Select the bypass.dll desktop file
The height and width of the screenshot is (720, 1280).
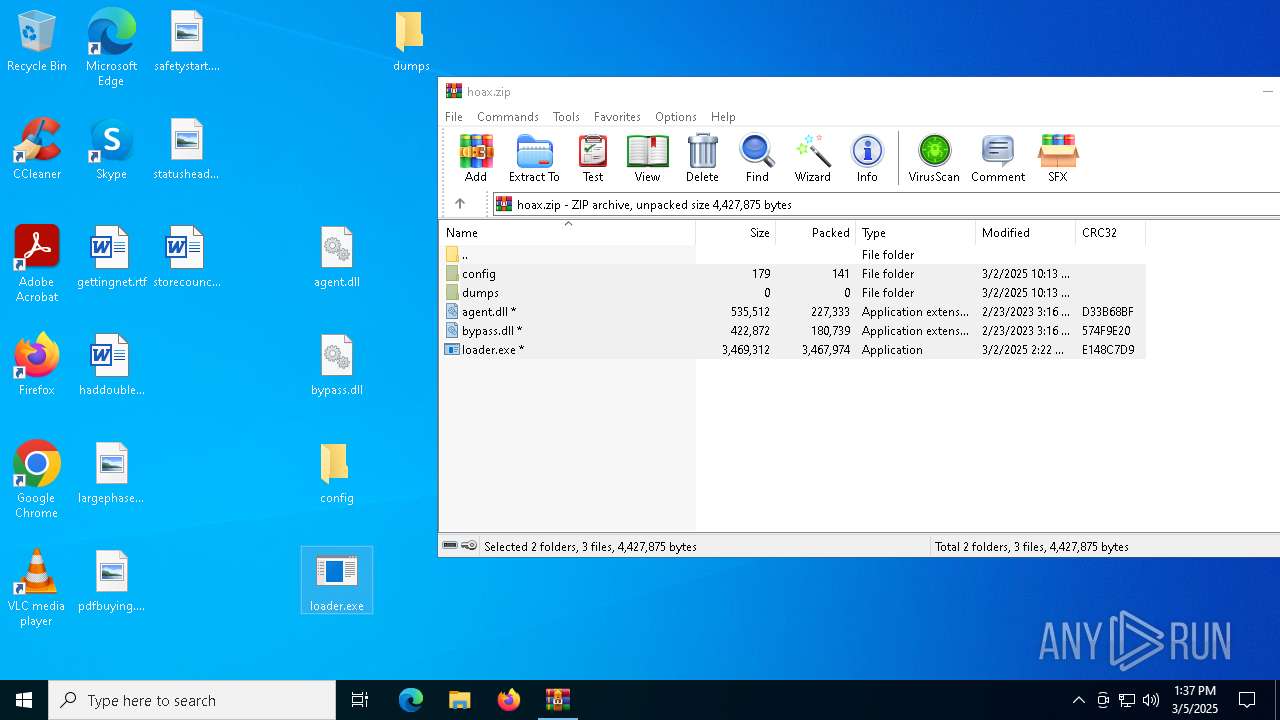click(x=337, y=365)
